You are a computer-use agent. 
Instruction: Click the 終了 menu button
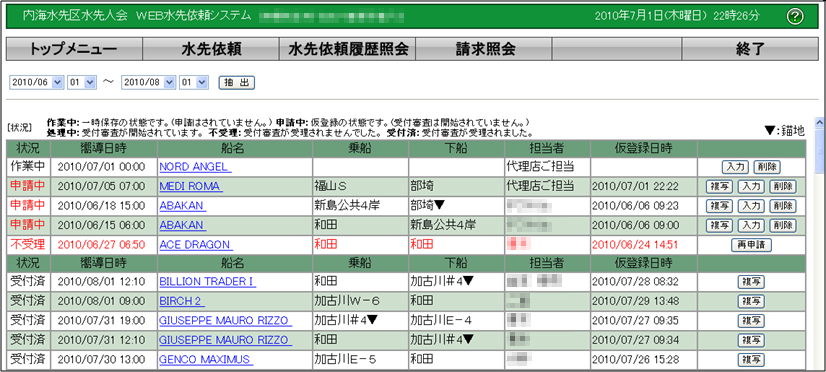[x=751, y=50]
